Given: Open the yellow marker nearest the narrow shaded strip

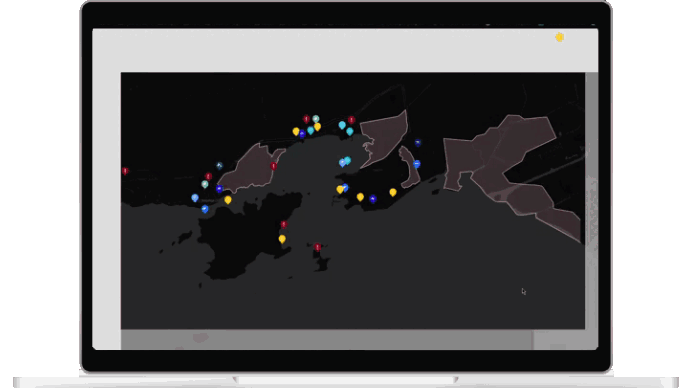Looking at the screenshot, I should tap(393, 192).
